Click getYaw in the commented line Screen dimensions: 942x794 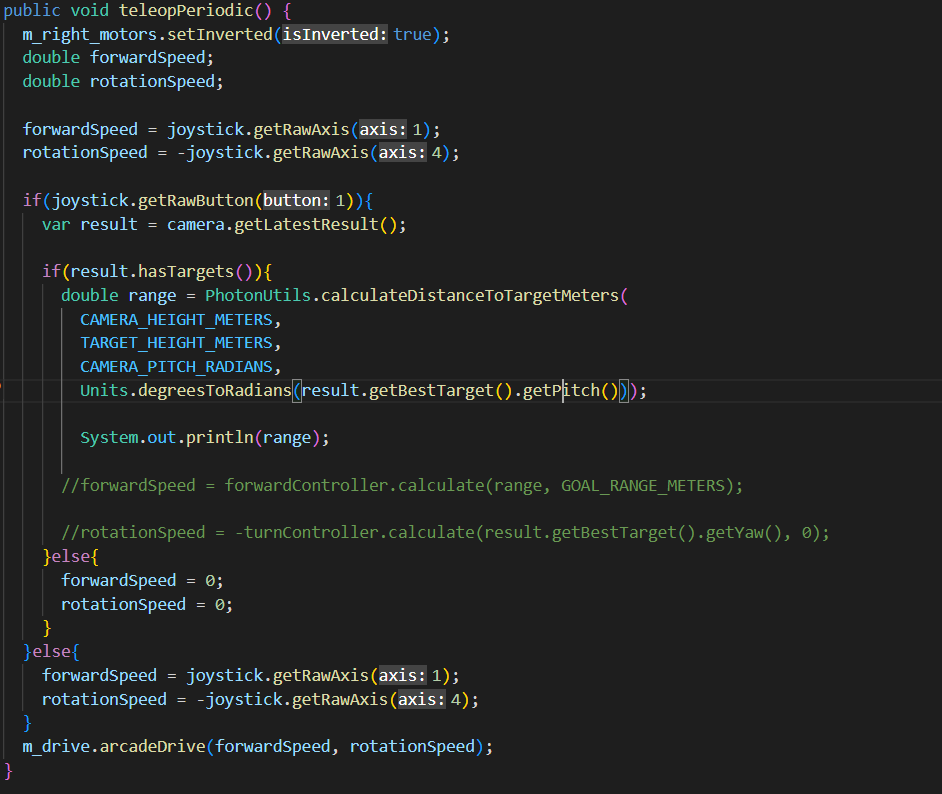tap(734, 533)
